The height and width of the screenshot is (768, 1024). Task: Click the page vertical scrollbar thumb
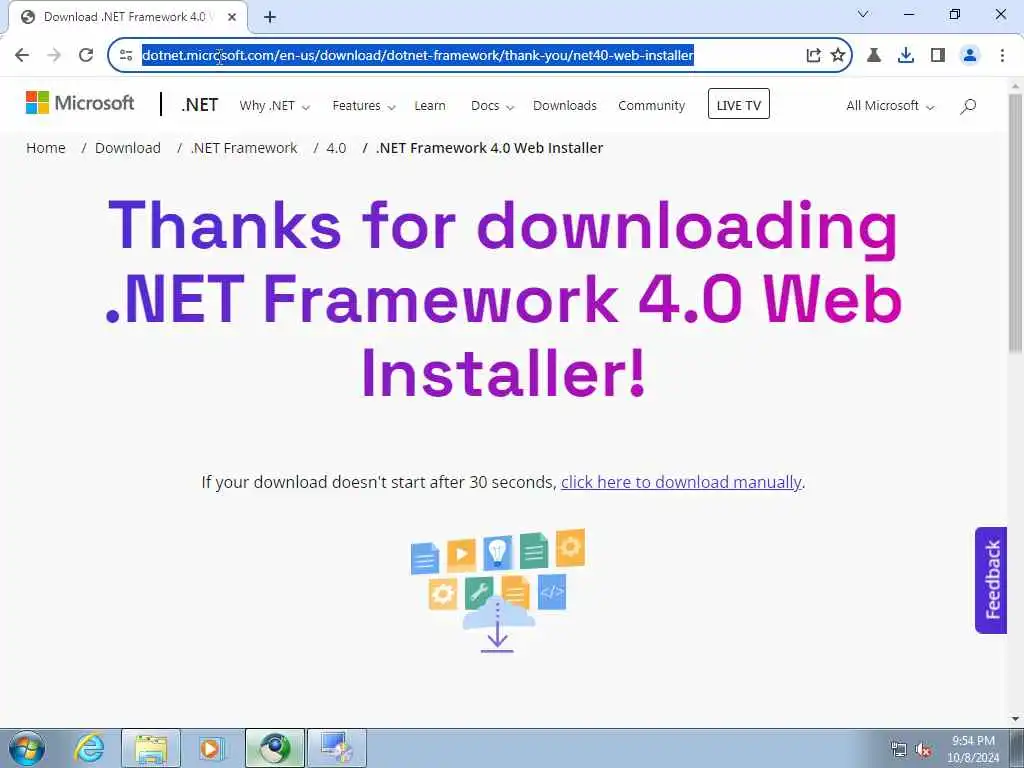[1016, 224]
